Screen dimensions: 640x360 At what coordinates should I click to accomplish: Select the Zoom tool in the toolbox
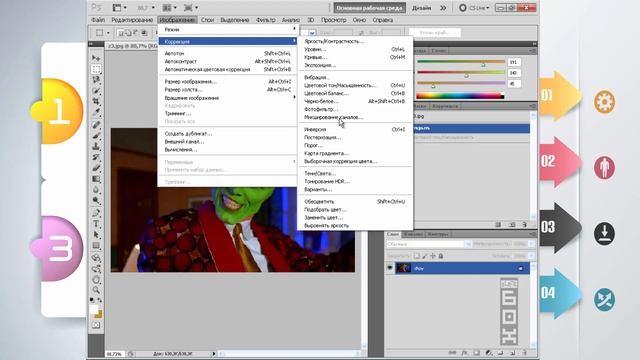[96, 290]
